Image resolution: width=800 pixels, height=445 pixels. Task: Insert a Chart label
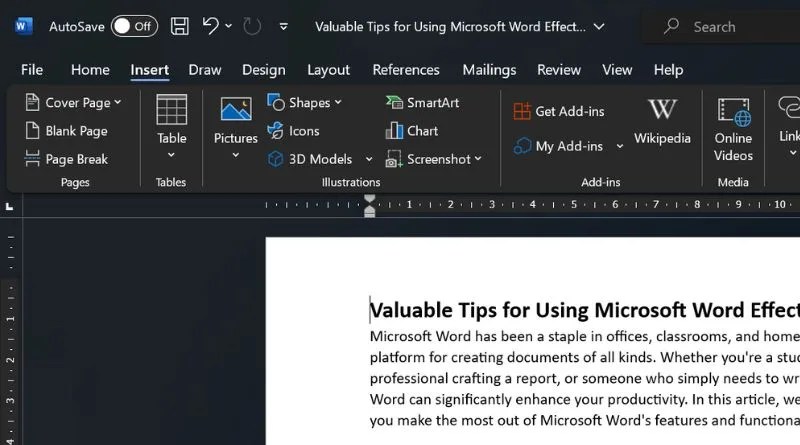422,131
